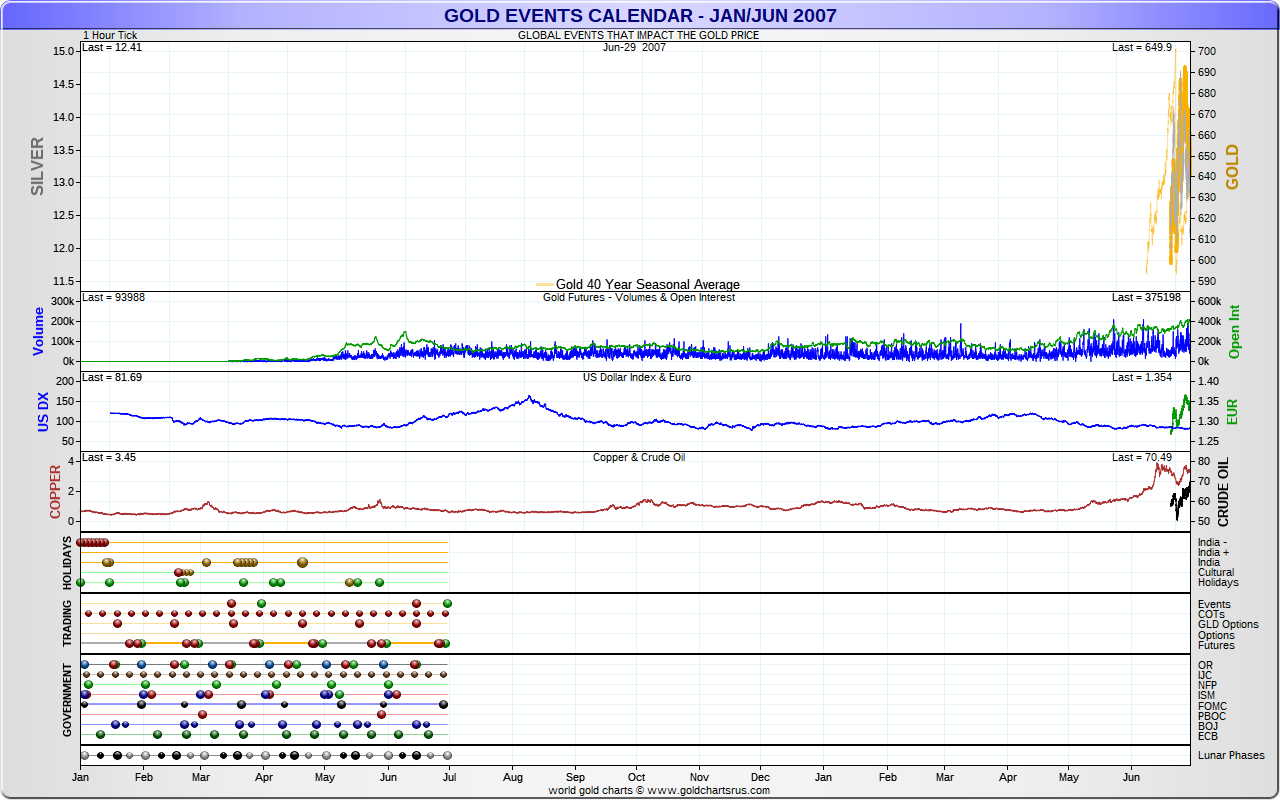Viewport: 1280px width, 800px height.
Task: Click the first blue OR marker in January
Action: 85,664
